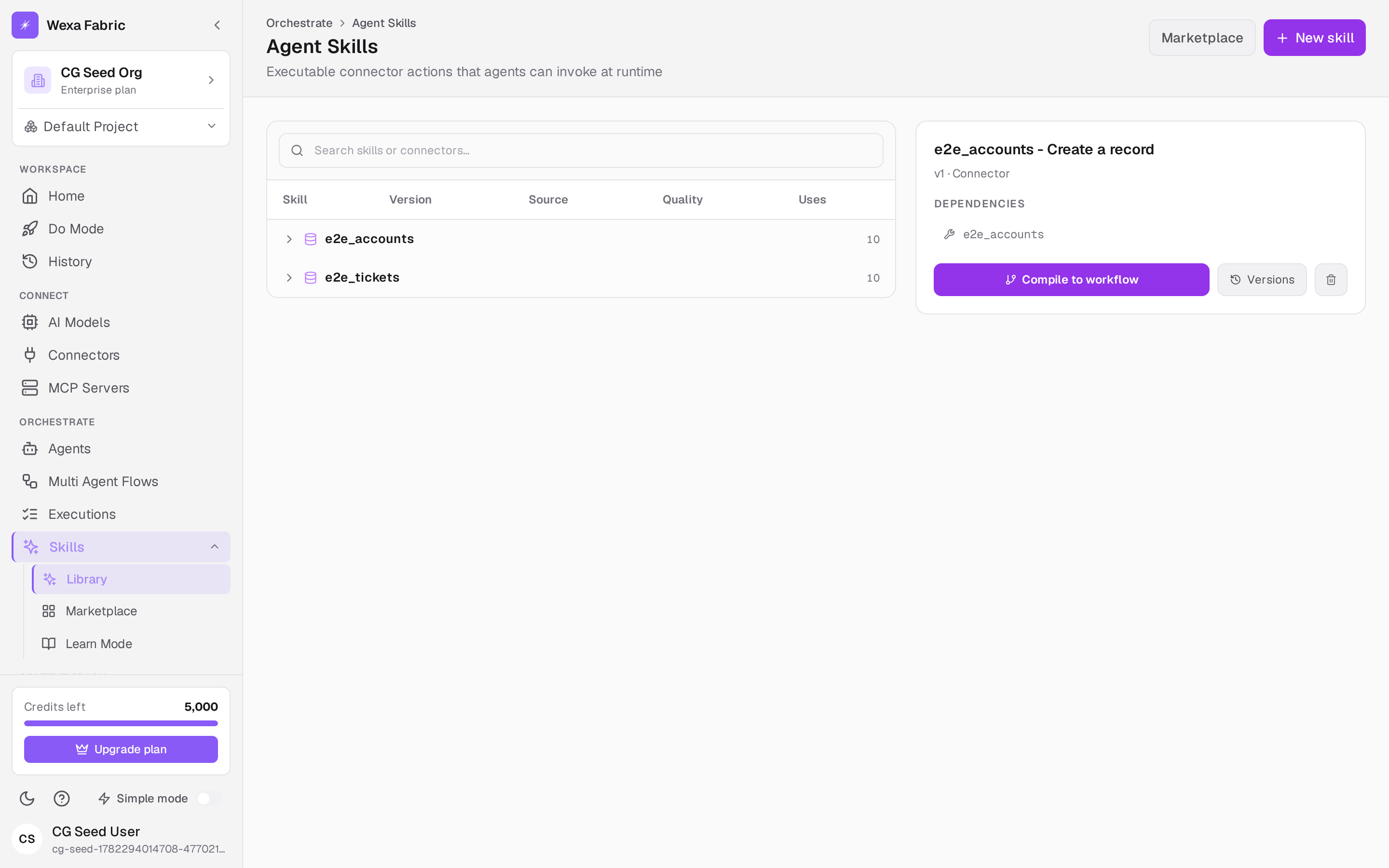Go to Home in the sidebar
Viewport: 1389px width, 868px height.
click(x=121, y=196)
